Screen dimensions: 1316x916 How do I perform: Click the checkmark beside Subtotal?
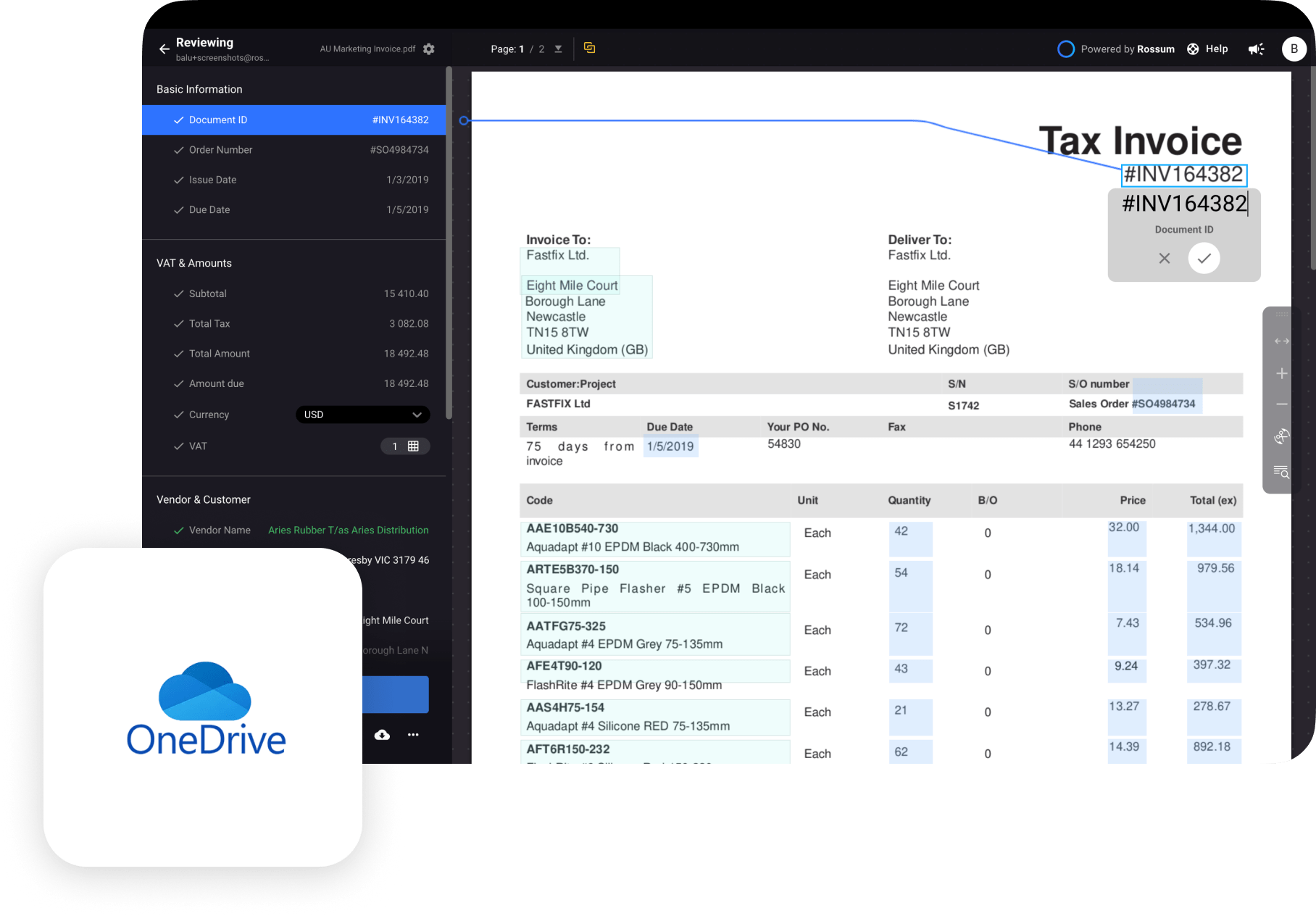[x=178, y=293]
